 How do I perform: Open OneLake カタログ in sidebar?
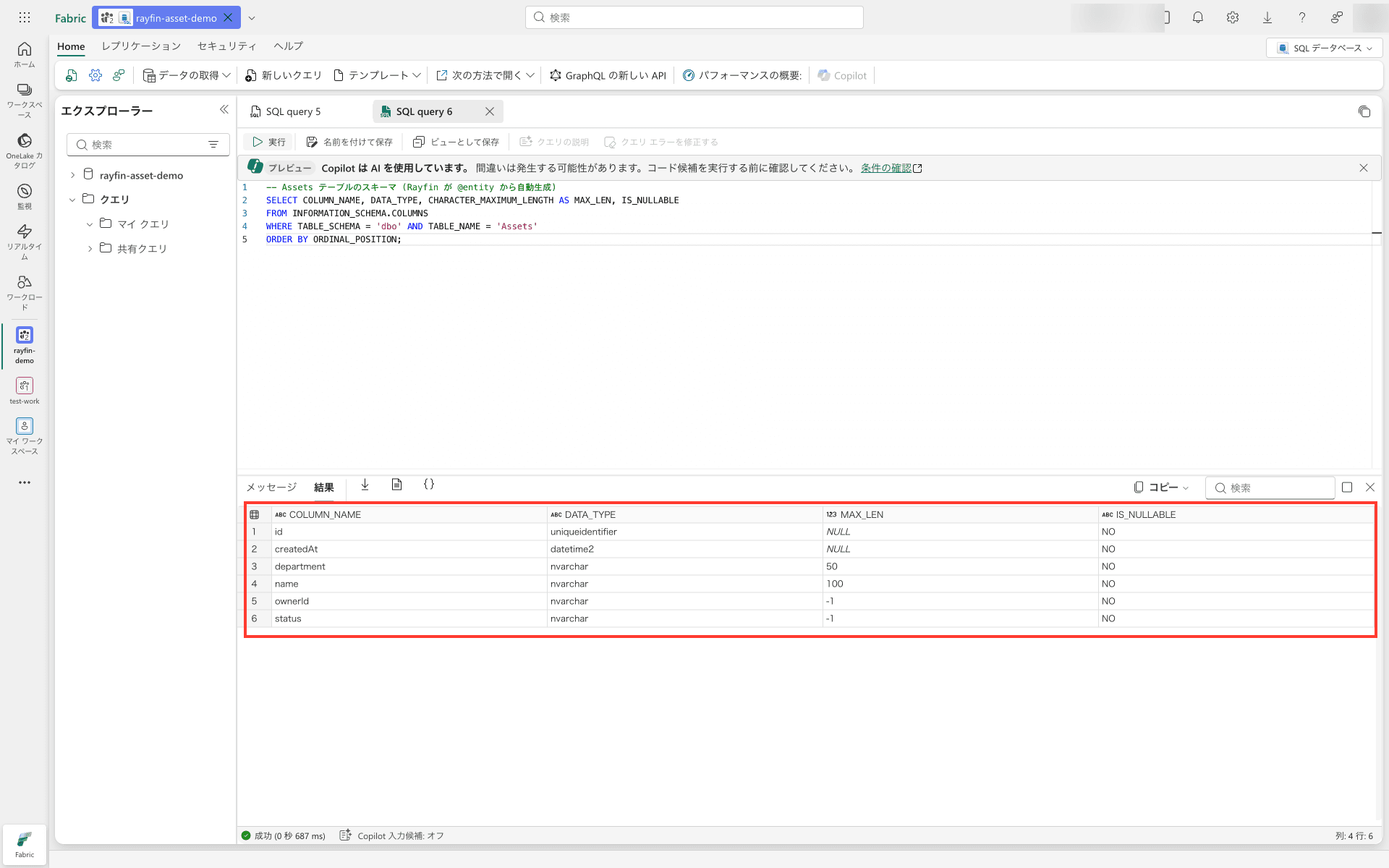[25, 150]
